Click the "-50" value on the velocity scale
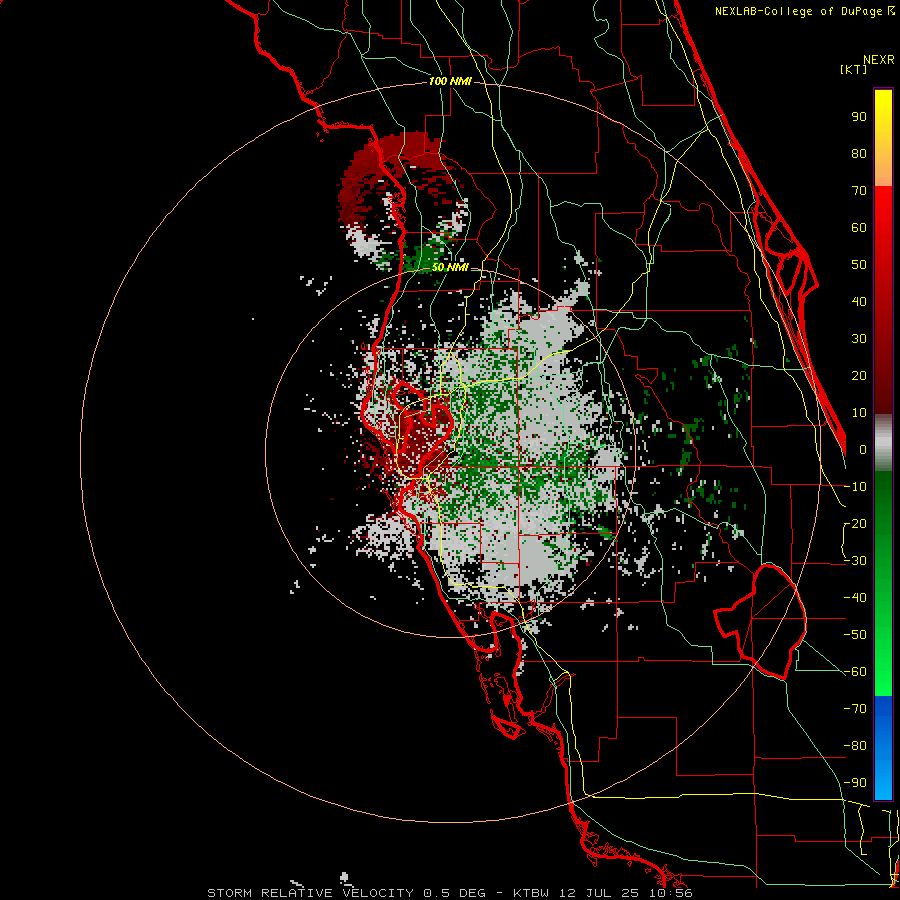900x900 pixels. click(855, 635)
